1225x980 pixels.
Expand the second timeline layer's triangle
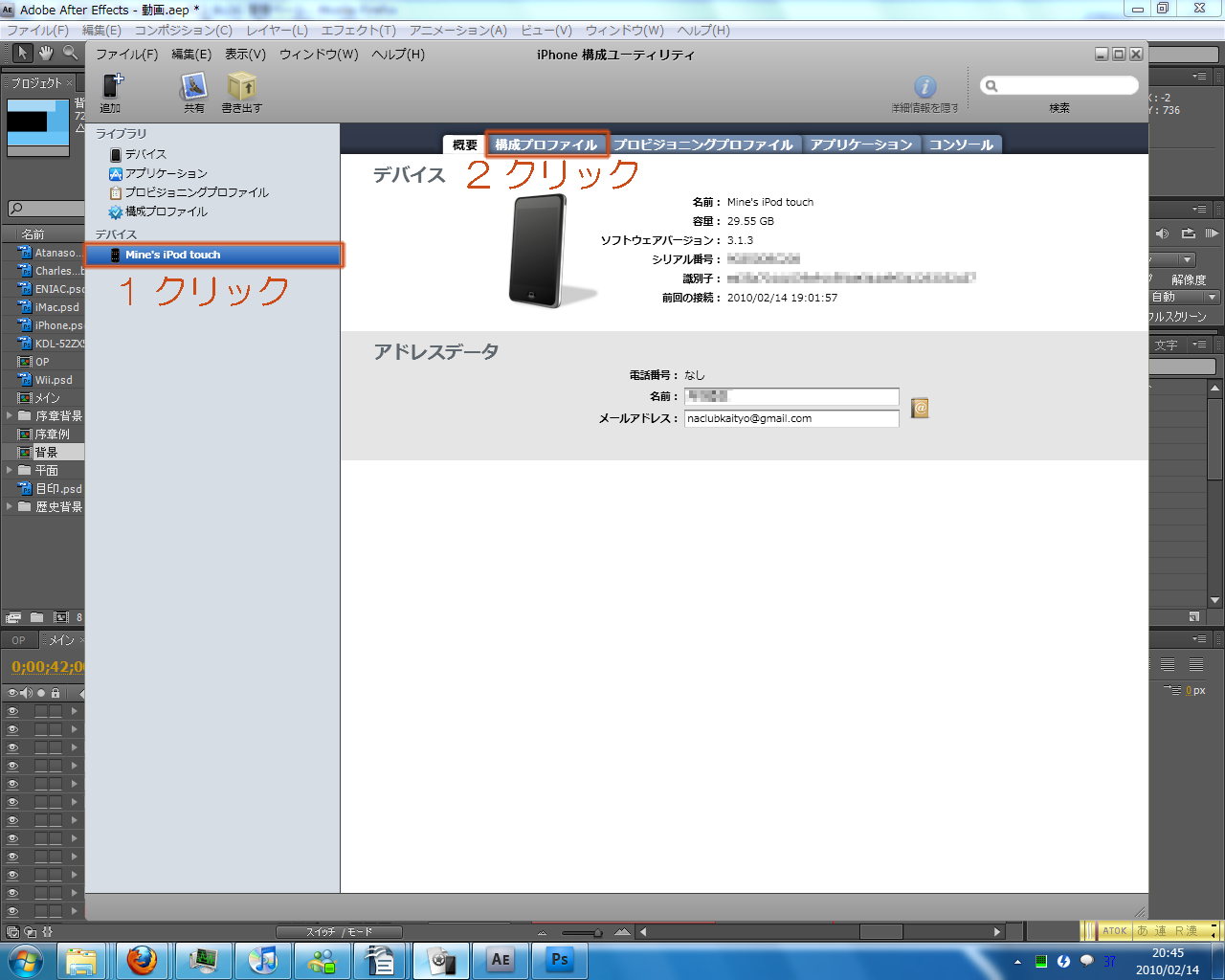coord(74,729)
